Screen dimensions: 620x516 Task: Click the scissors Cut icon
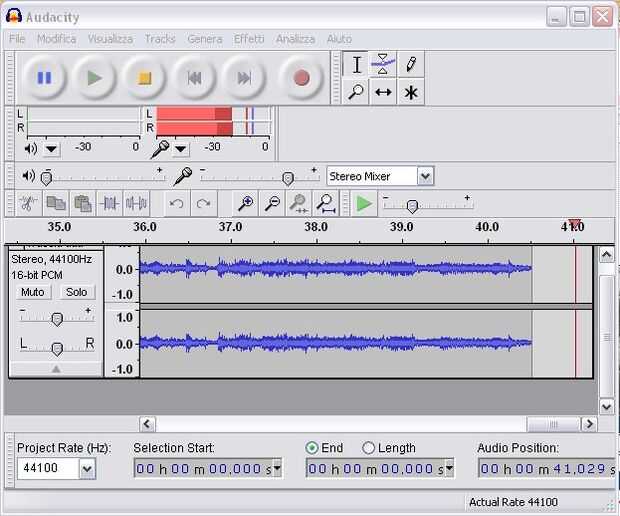28,204
